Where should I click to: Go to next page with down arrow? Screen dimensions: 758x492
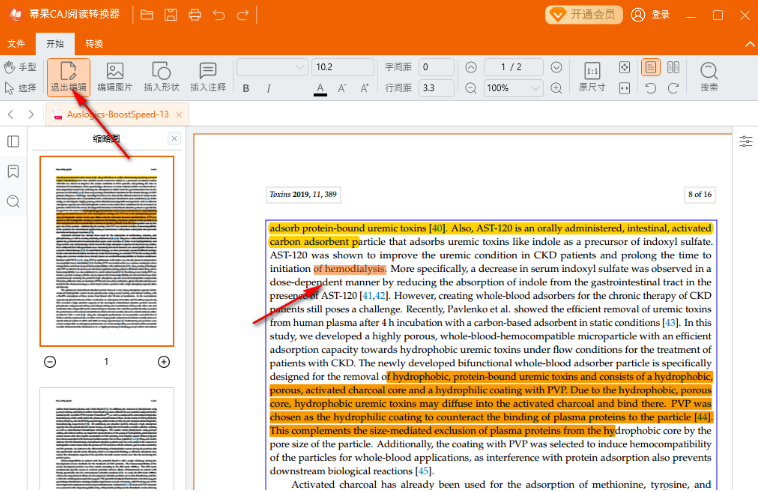coord(556,67)
